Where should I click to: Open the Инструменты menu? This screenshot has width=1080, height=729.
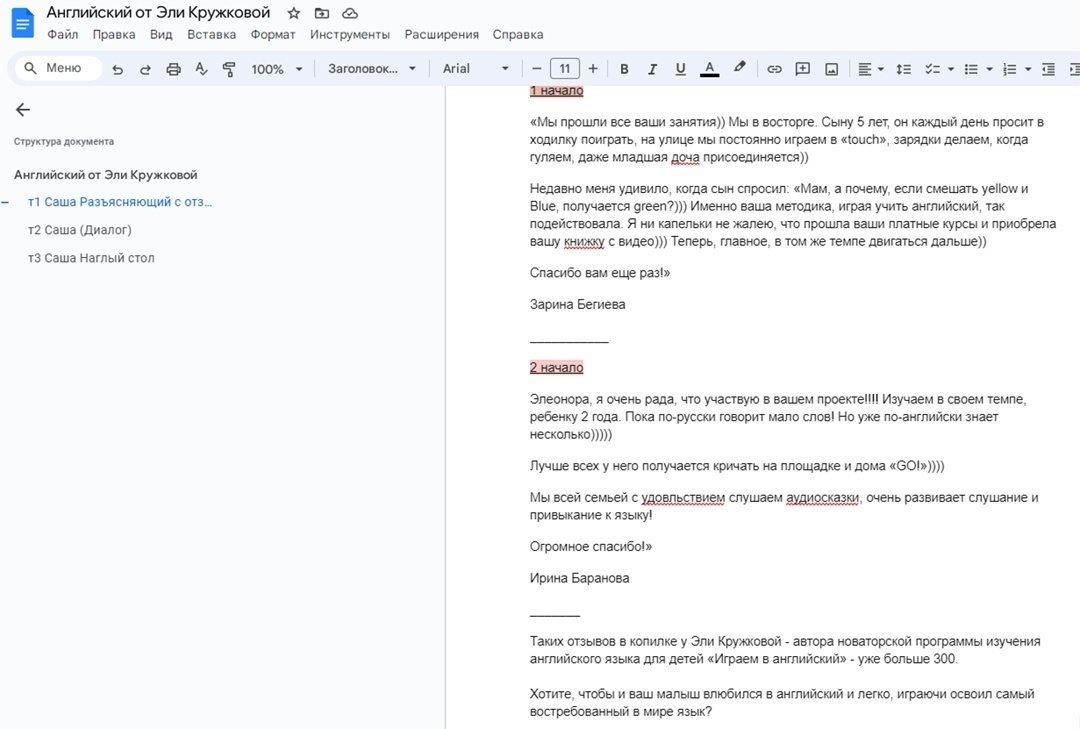point(350,34)
